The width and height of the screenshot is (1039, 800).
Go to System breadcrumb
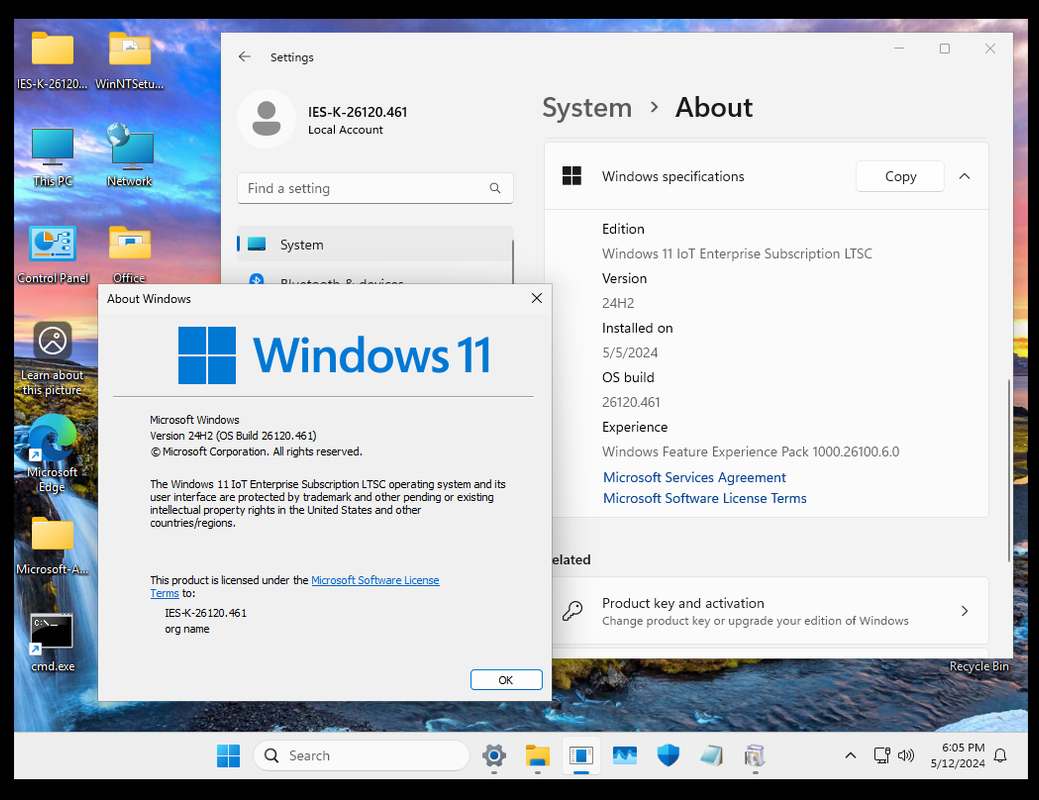[x=587, y=107]
